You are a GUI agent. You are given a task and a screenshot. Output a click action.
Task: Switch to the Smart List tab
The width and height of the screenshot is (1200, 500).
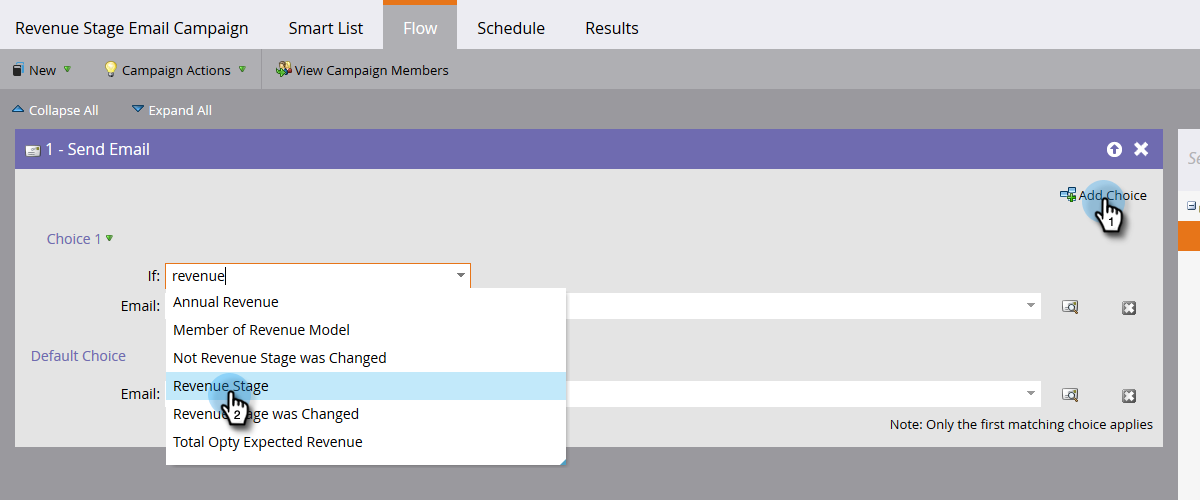click(x=325, y=28)
